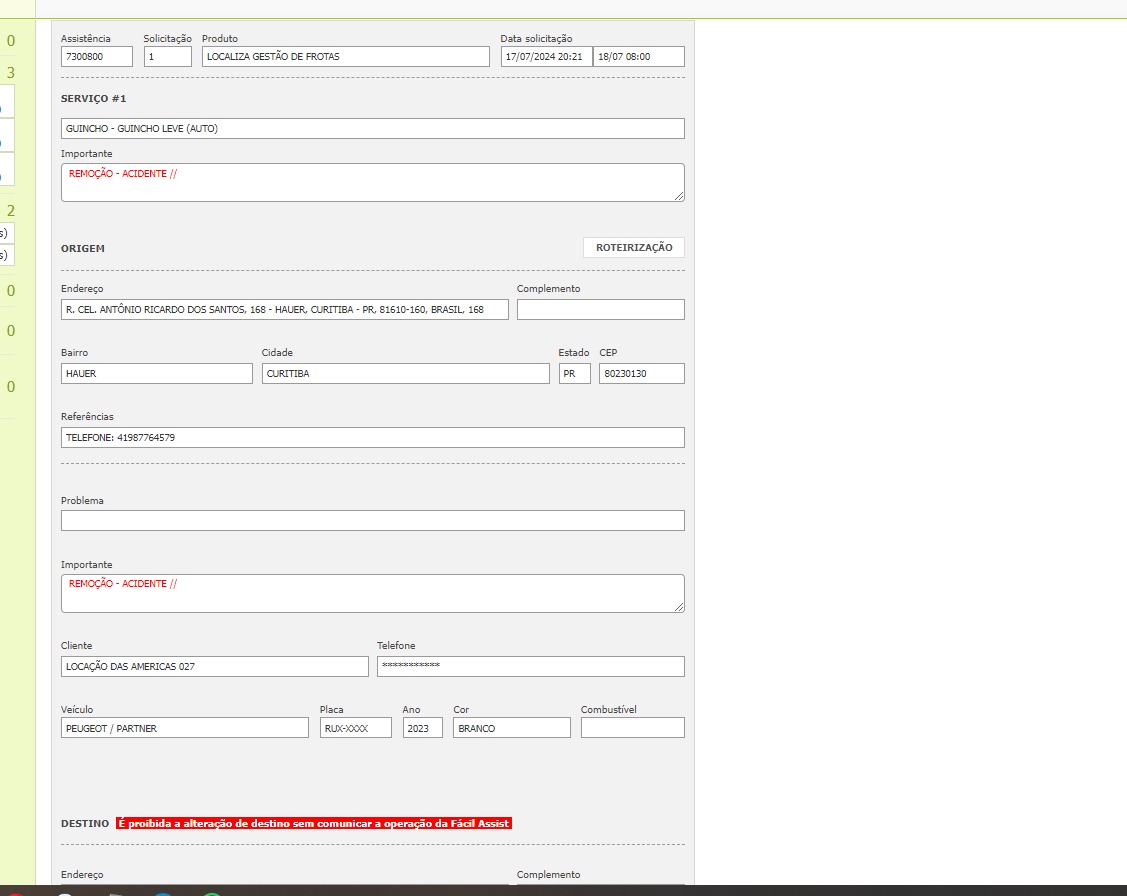The width and height of the screenshot is (1127, 896).
Task: Click the Guincho Leve service field
Action: [x=372, y=129]
